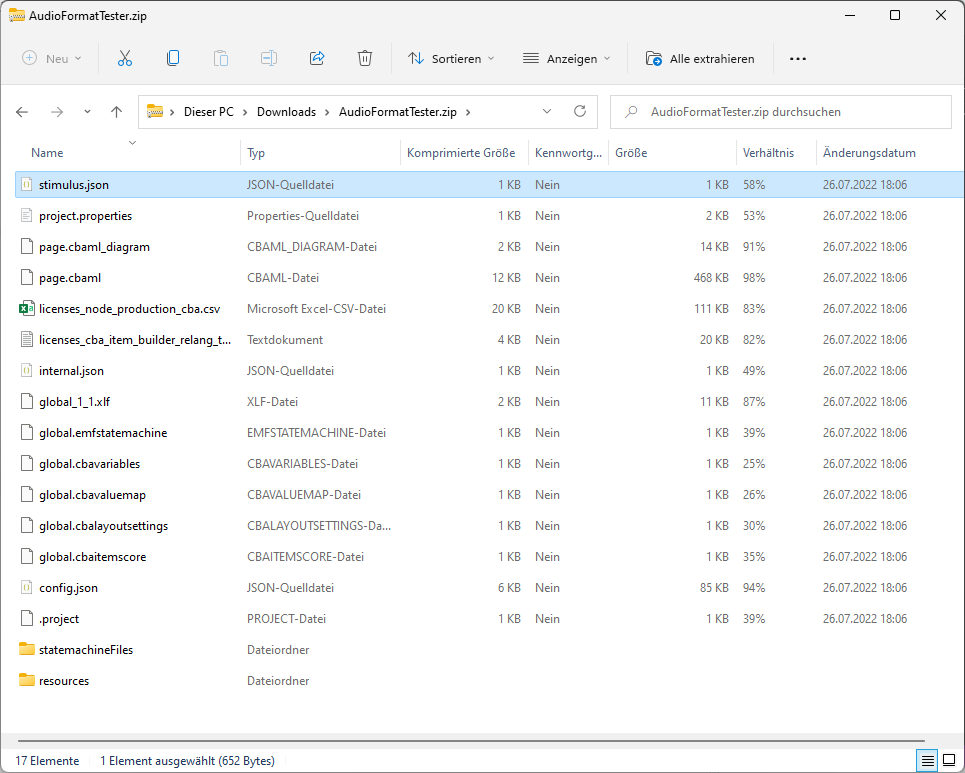Click the Delete trash can icon
The width and height of the screenshot is (965, 773).
(365, 59)
